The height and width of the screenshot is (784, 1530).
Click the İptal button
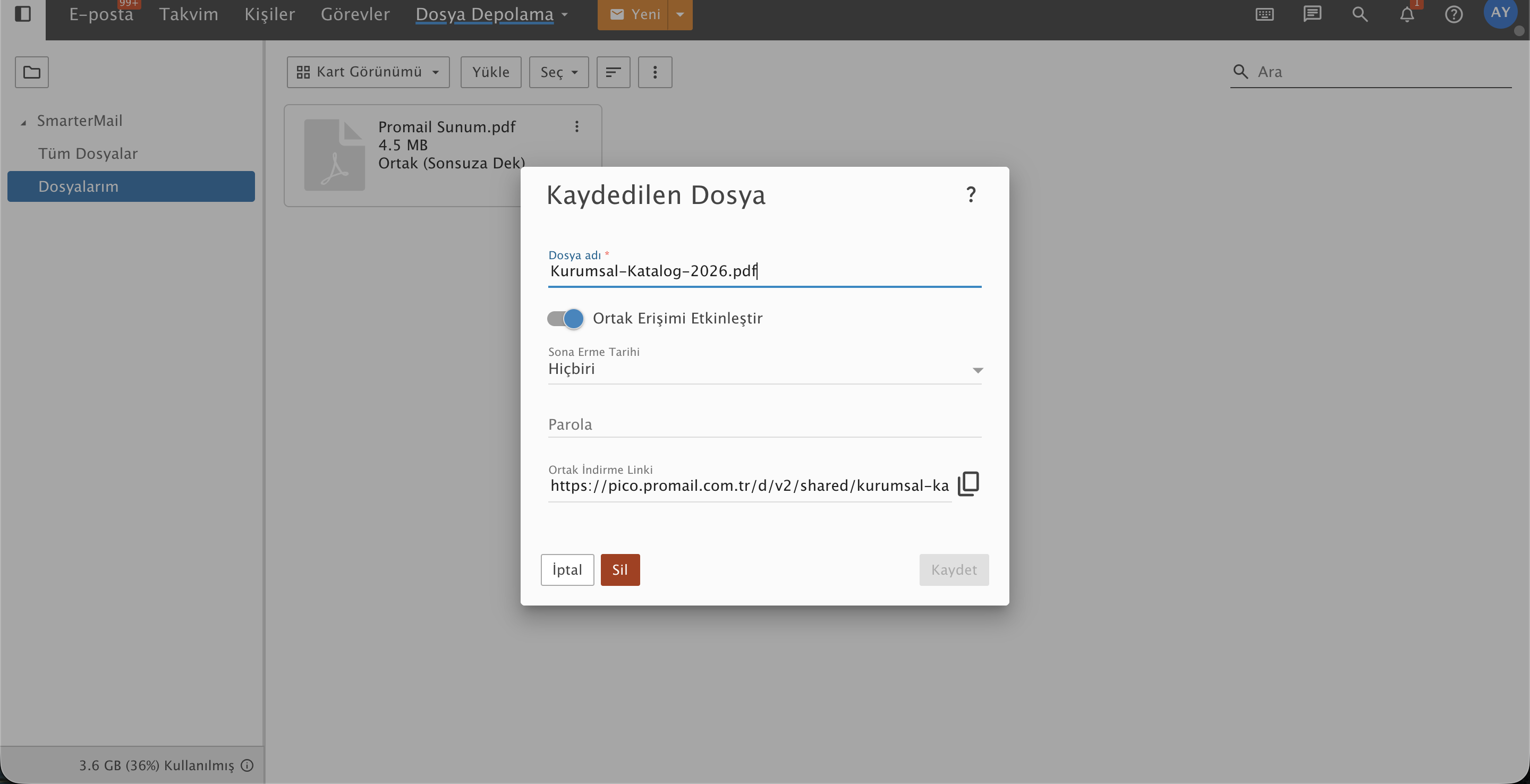click(x=567, y=570)
